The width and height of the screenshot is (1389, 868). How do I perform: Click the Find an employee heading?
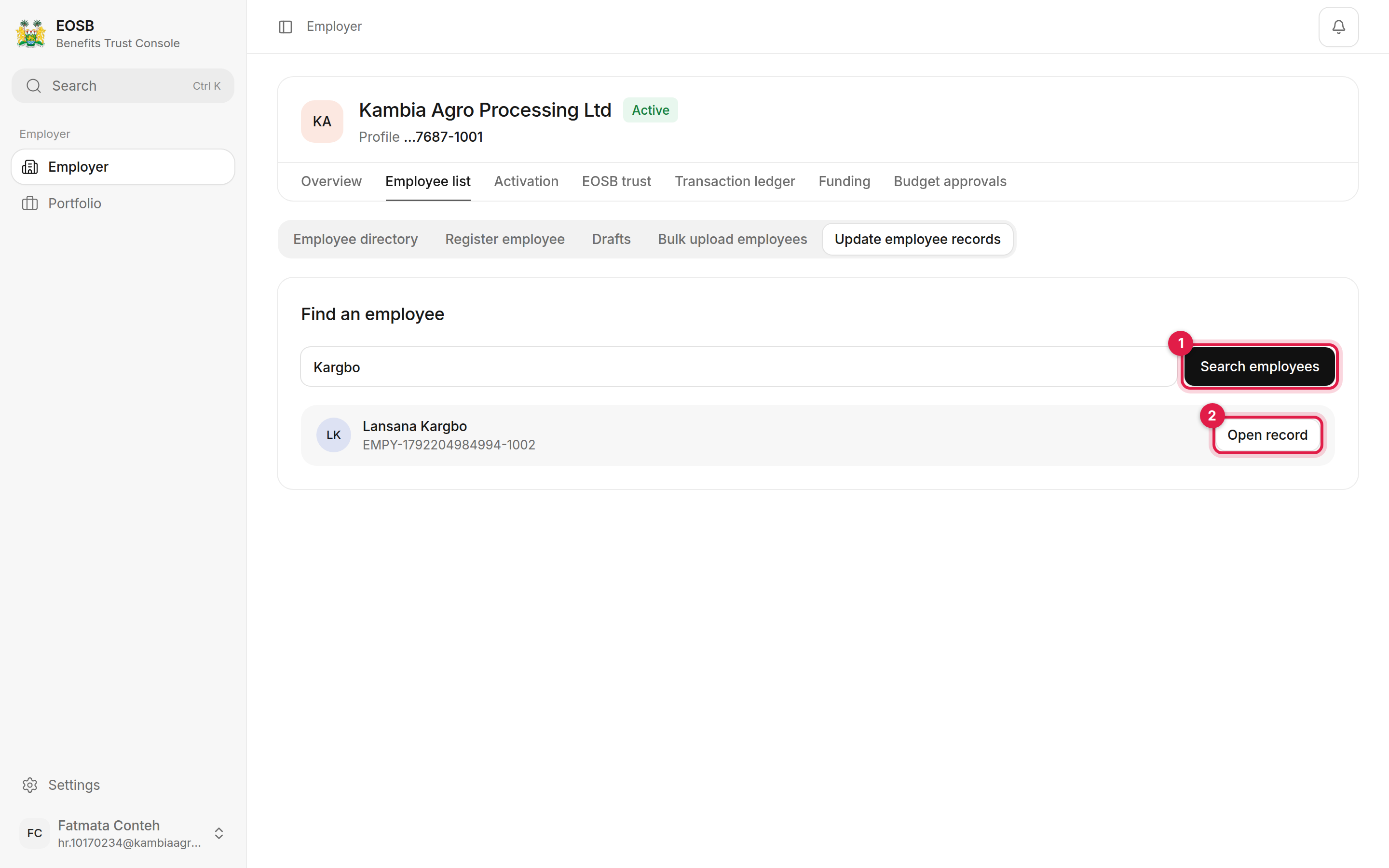[x=372, y=314]
